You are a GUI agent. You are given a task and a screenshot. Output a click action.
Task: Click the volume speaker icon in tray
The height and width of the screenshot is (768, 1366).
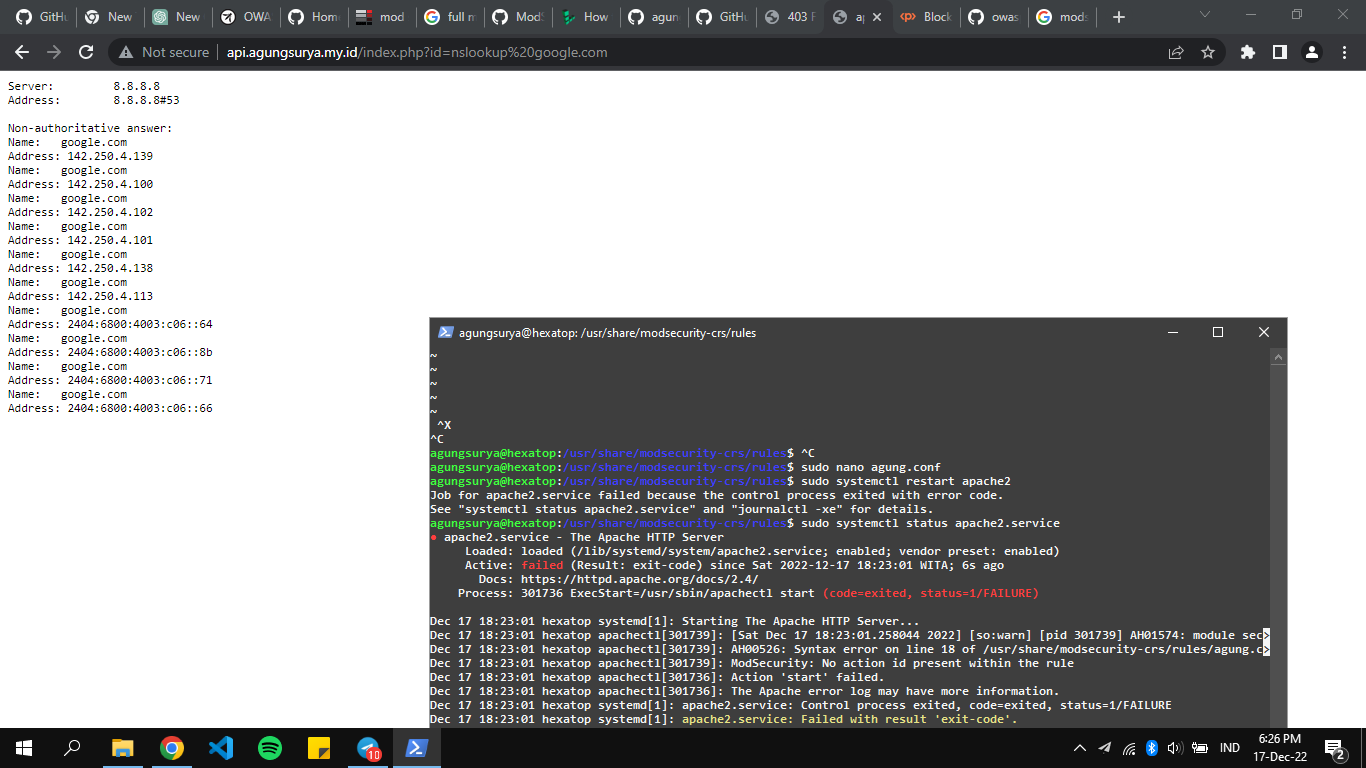pyautogui.click(x=1175, y=748)
